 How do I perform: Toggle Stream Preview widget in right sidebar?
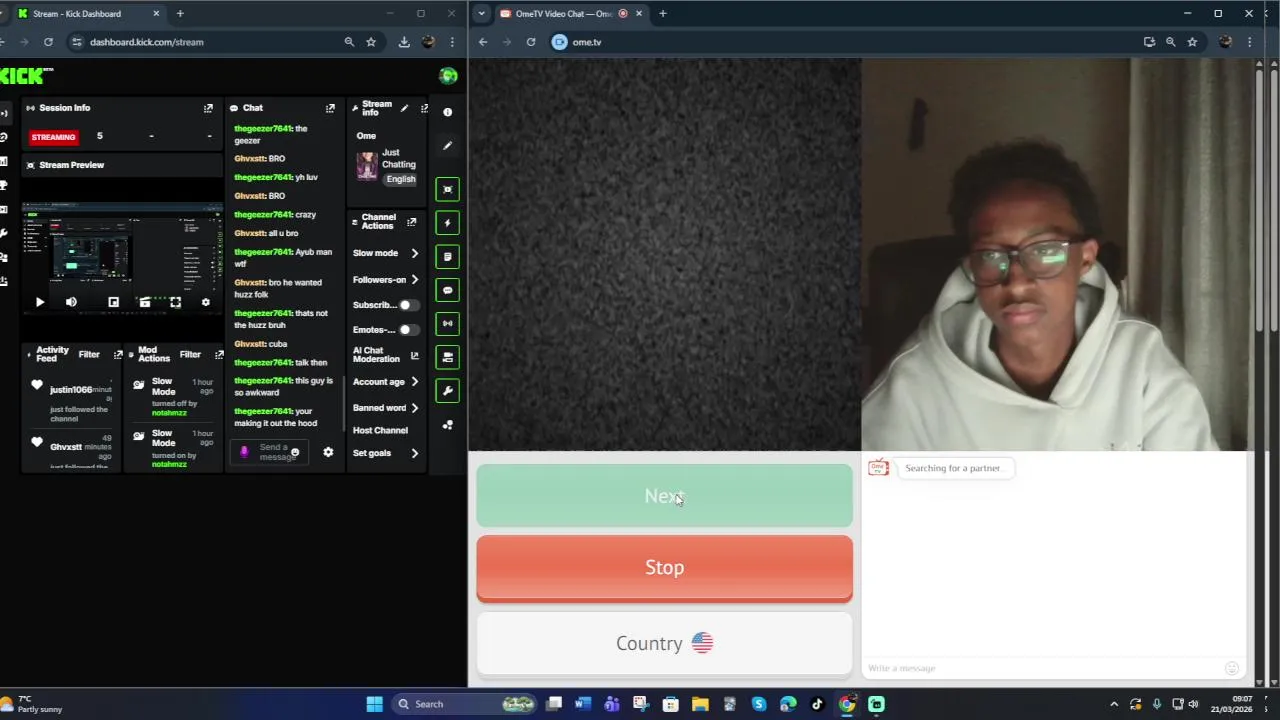(x=448, y=189)
